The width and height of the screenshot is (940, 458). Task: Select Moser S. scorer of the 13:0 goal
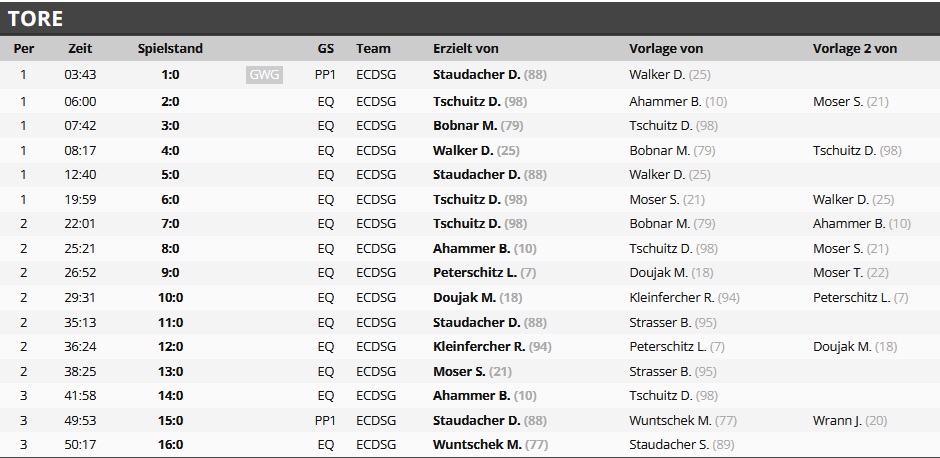(x=459, y=371)
